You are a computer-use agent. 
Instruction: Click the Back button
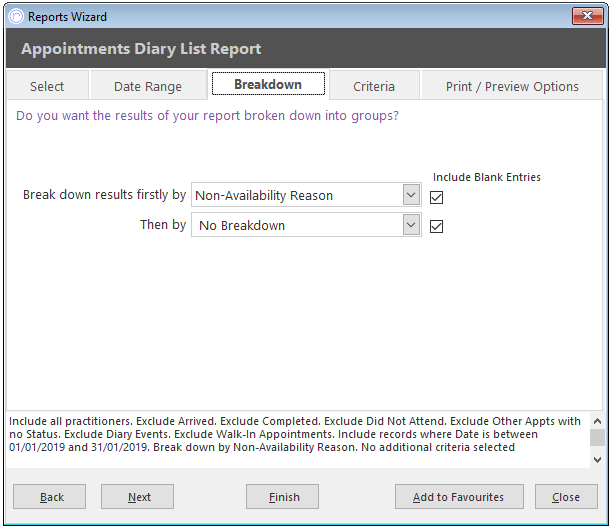pyautogui.click(x=50, y=497)
